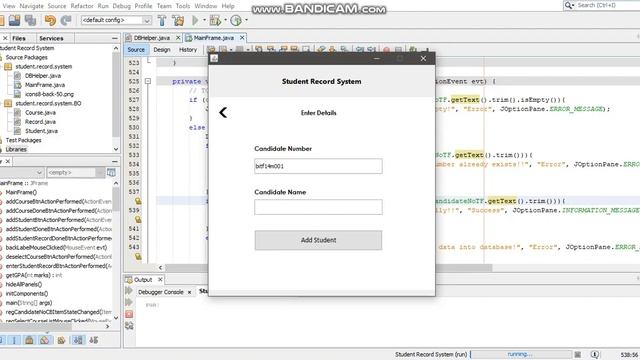Click the settings icon below Output stop button
Screen dimensions: 640x360
(129, 326)
